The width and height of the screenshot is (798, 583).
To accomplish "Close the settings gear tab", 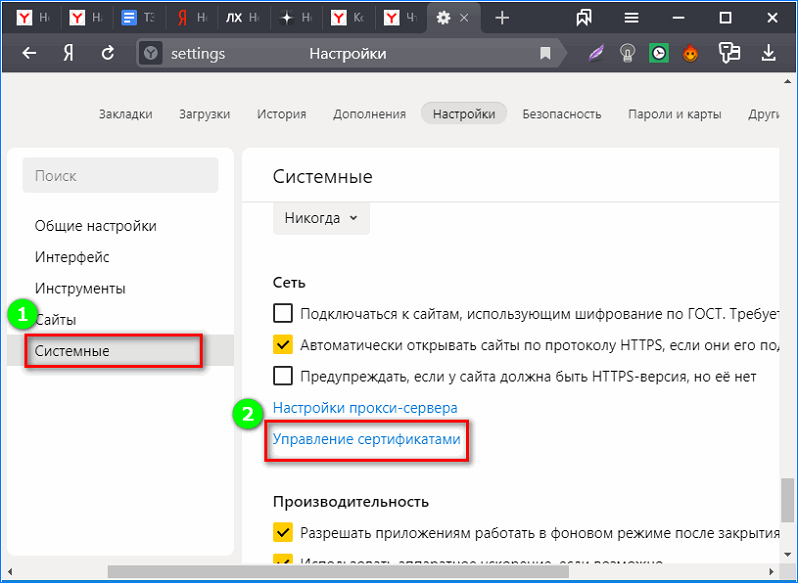I will tap(464, 18).
